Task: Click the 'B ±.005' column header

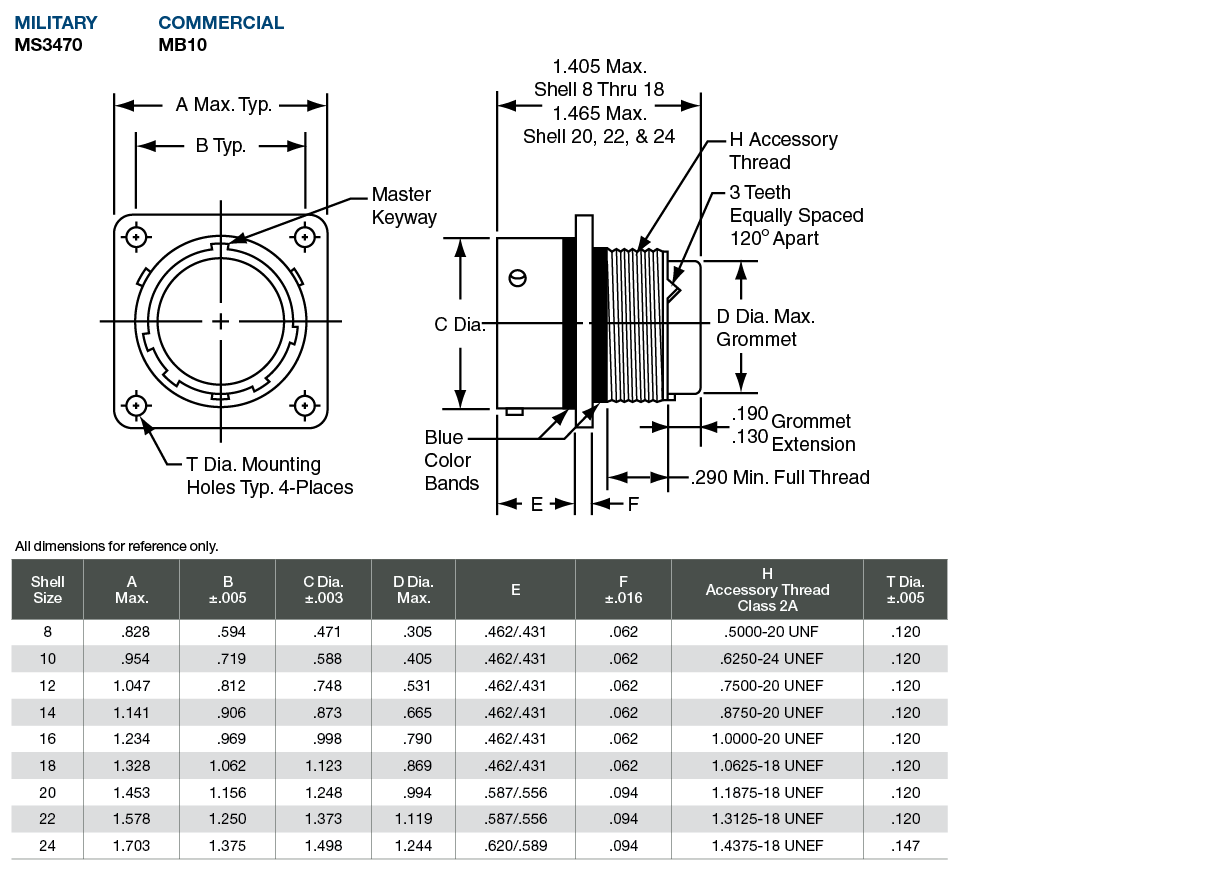Action: (228, 589)
